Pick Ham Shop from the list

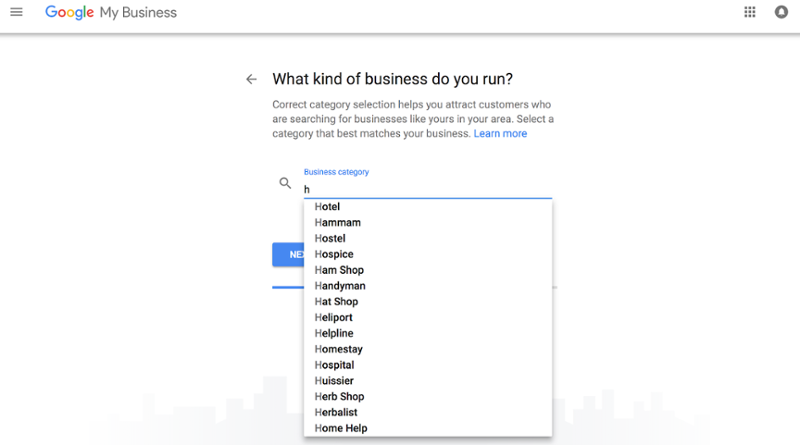[428, 270]
